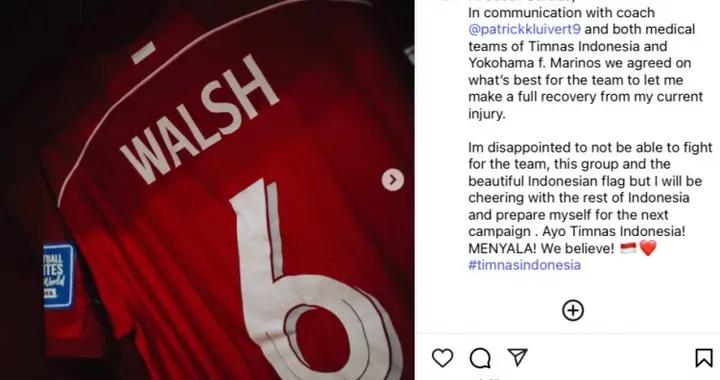Screen dimensions: 720x380
Task: Click the blue sleeve patch on the jersey
Action: (58, 275)
